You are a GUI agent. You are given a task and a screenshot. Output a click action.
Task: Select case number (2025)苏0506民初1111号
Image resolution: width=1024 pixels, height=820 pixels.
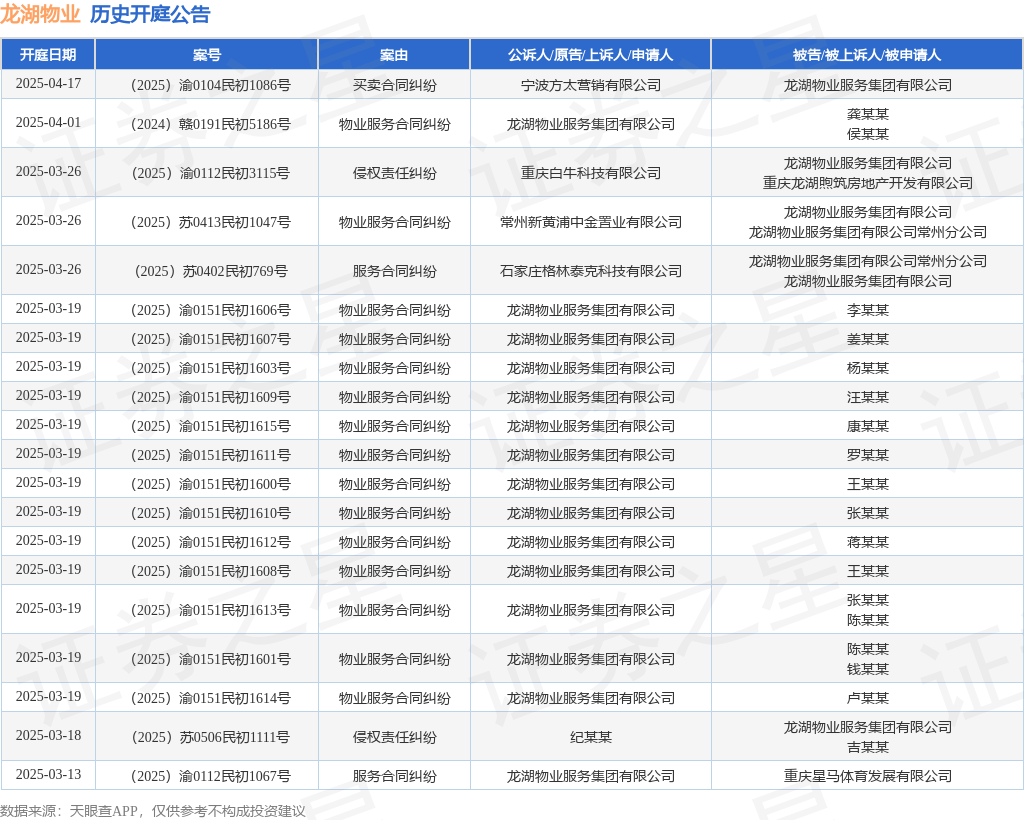click(210, 737)
